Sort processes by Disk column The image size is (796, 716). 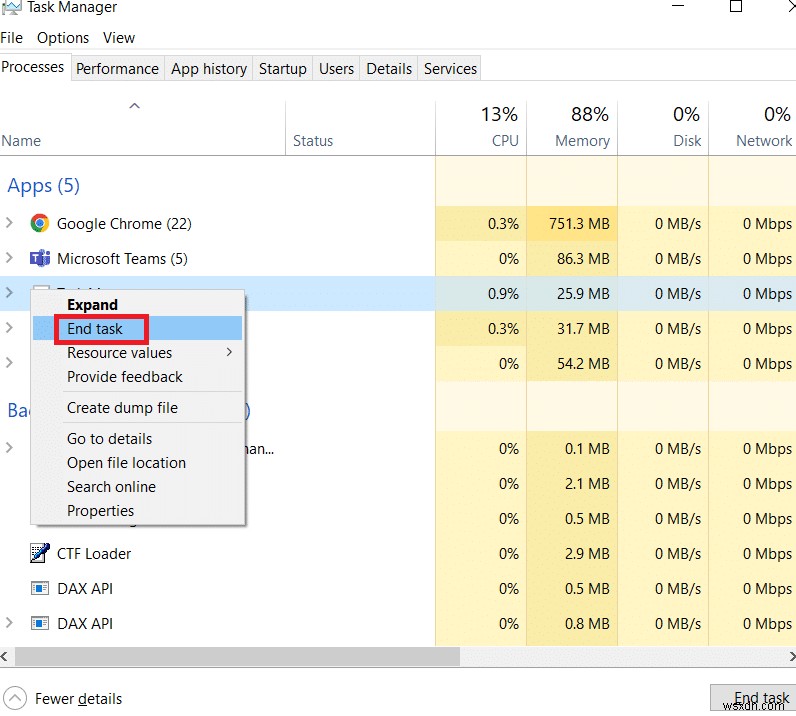coord(663,127)
